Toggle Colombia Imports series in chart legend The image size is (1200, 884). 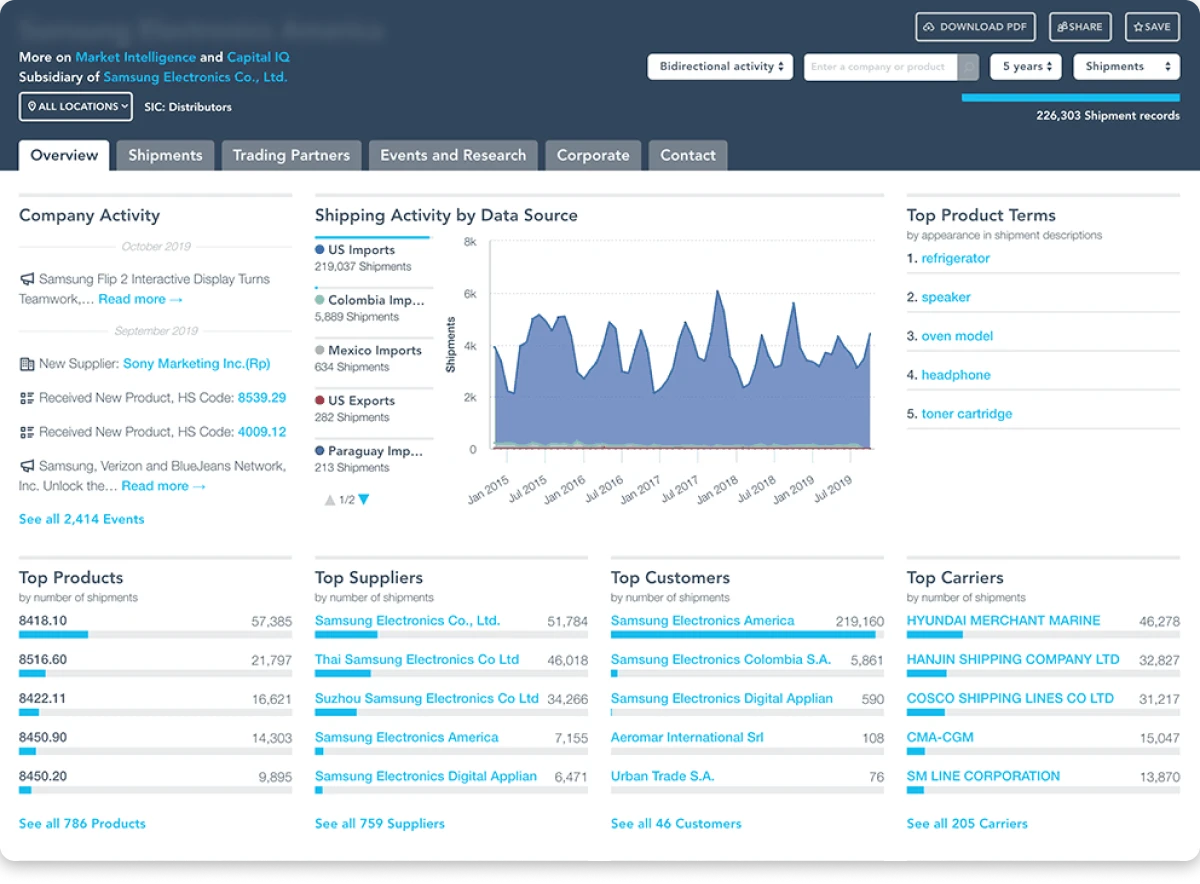[x=370, y=300]
